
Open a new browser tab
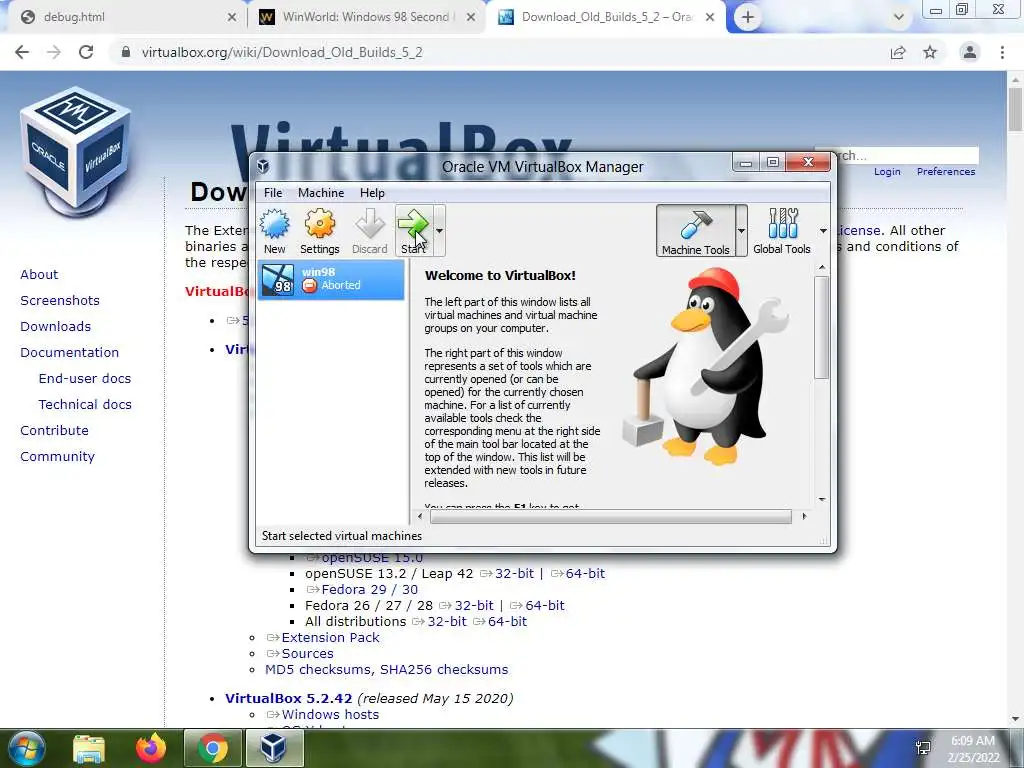[x=748, y=18]
